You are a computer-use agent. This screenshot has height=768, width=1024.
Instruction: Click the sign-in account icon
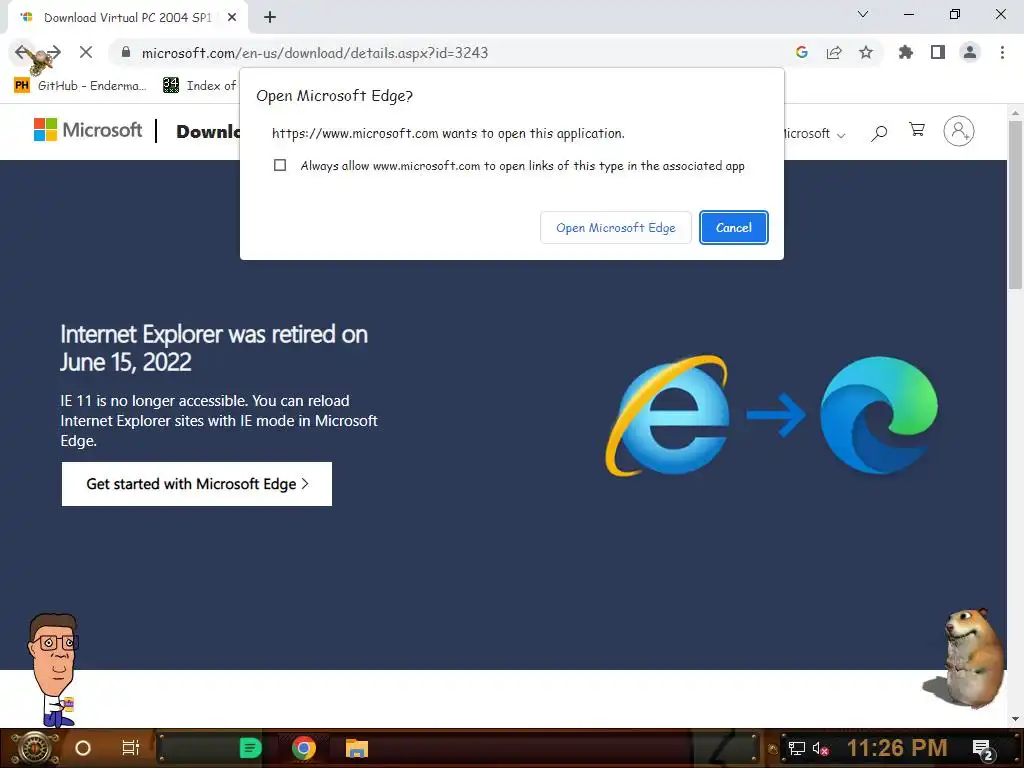pyautogui.click(x=959, y=131)
